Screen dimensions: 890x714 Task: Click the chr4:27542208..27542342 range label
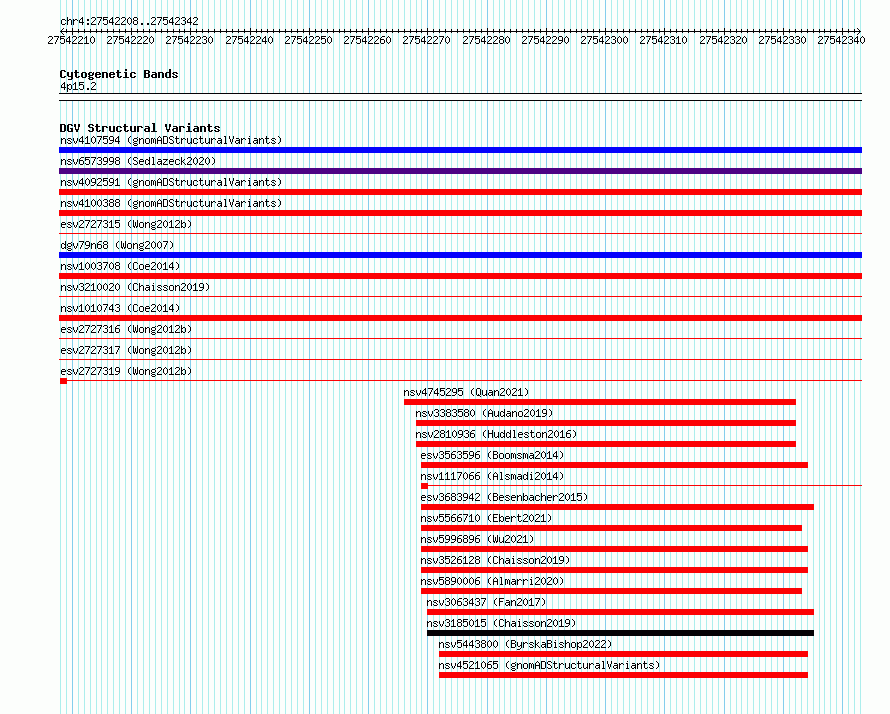click(129, 22)
